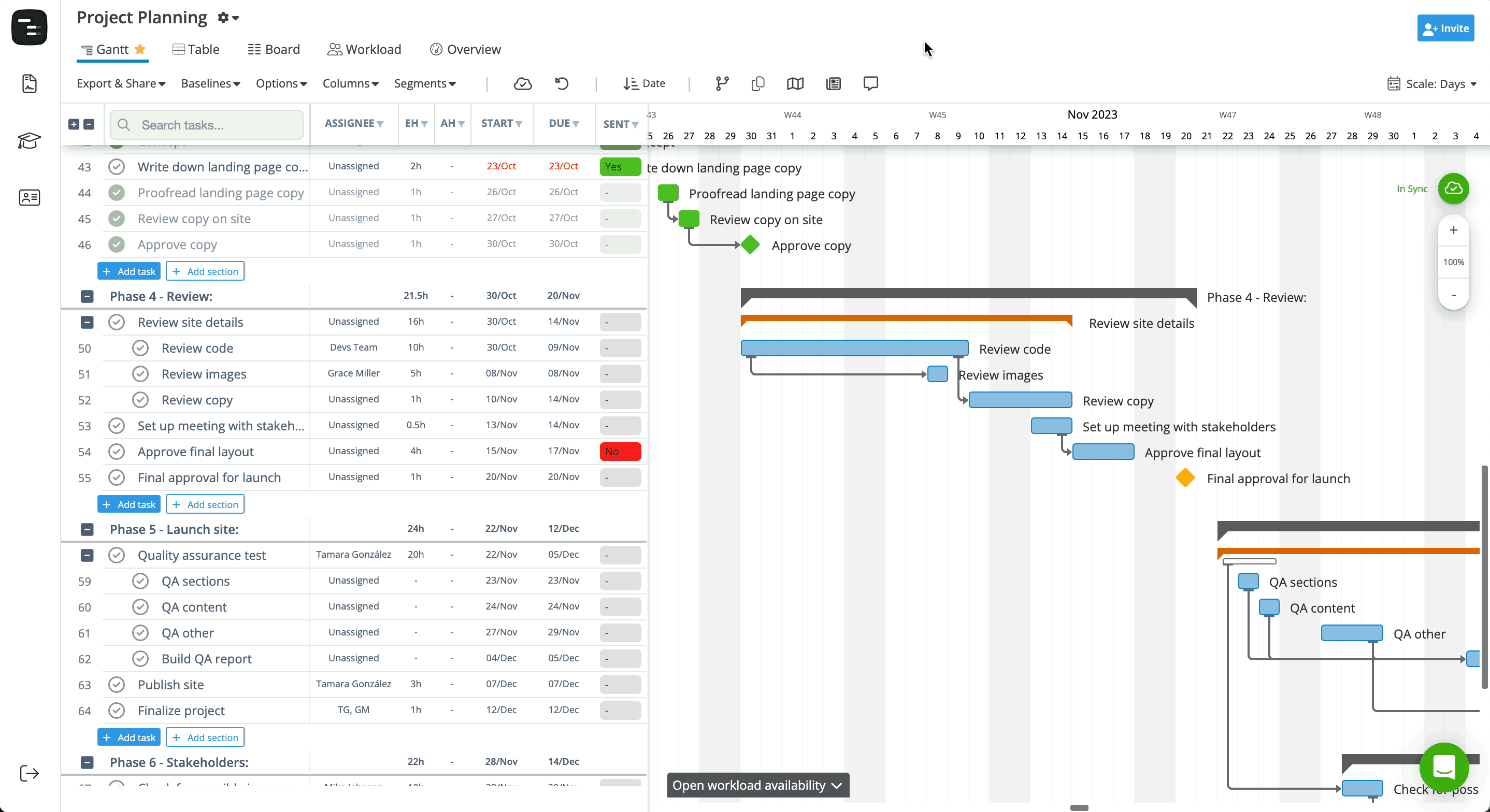Open the news feed icon
This screenshot has width=1490, height=812.
pos(833,83)
